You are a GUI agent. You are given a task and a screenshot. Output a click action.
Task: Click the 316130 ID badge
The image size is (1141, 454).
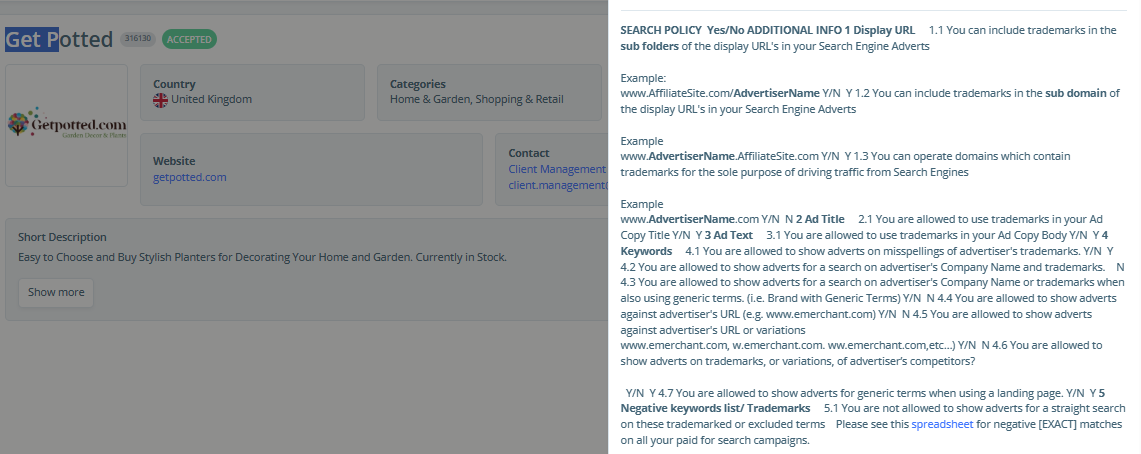click(138, 39)
